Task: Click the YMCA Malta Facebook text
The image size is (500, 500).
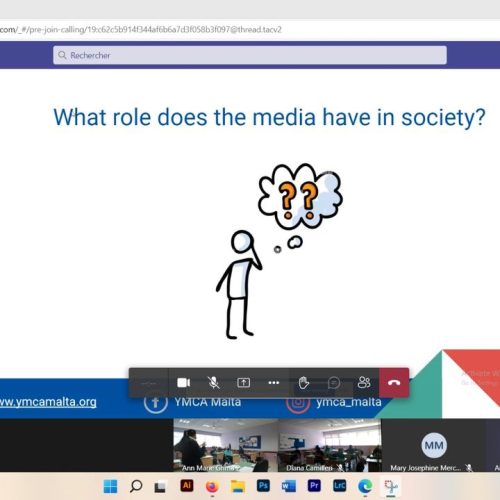Action: pyautogui.click(x=207, y=402)
